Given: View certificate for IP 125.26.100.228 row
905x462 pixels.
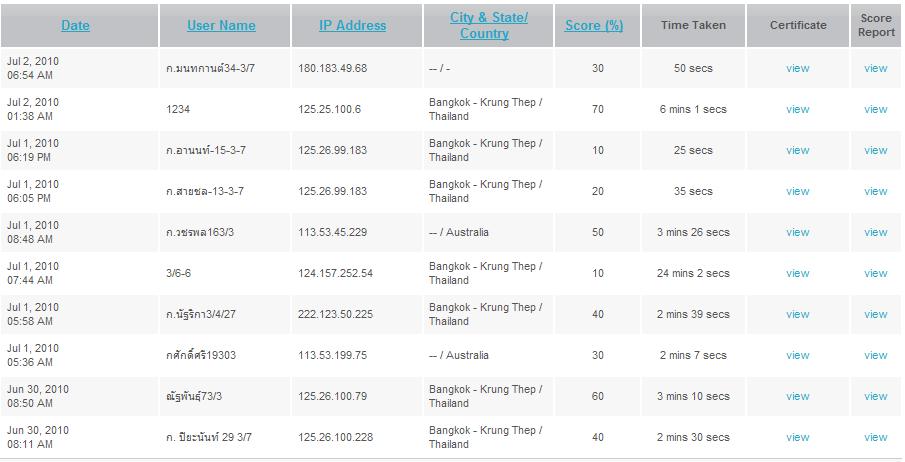Looking at the screenshot, I should [x=797, y=437].
